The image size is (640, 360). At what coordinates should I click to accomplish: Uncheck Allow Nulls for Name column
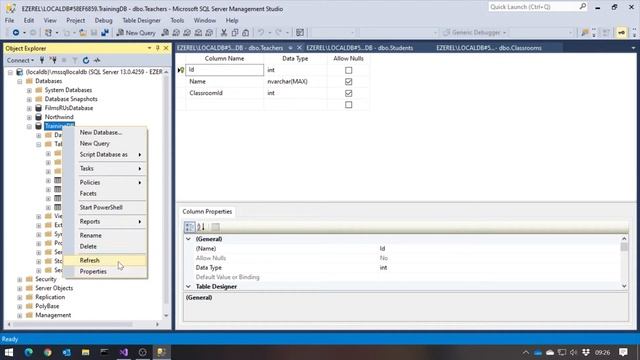(x=348, y=82)
